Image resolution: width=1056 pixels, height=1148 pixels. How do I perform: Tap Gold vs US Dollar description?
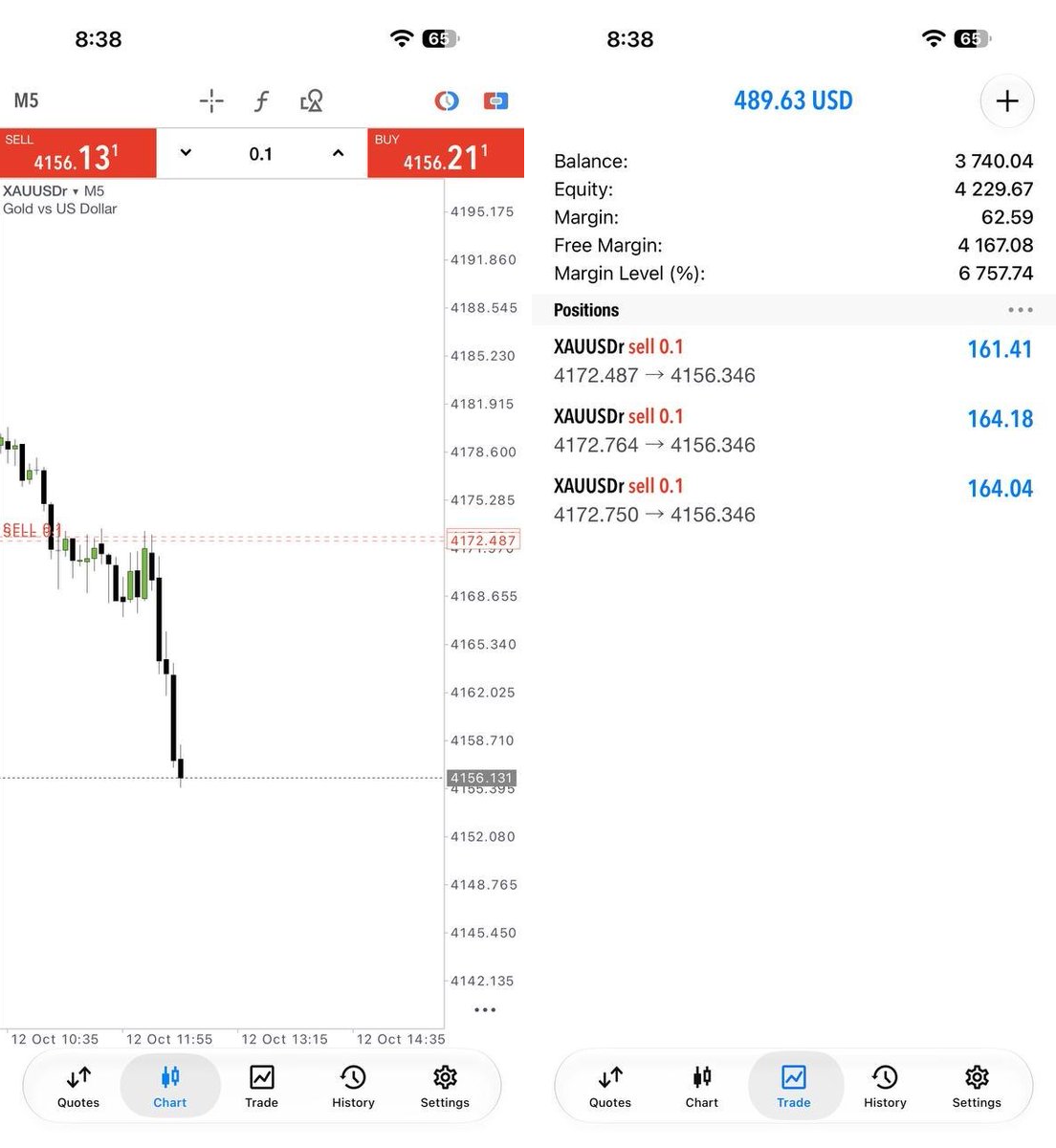pyautogui.click(x=60, y=209)
